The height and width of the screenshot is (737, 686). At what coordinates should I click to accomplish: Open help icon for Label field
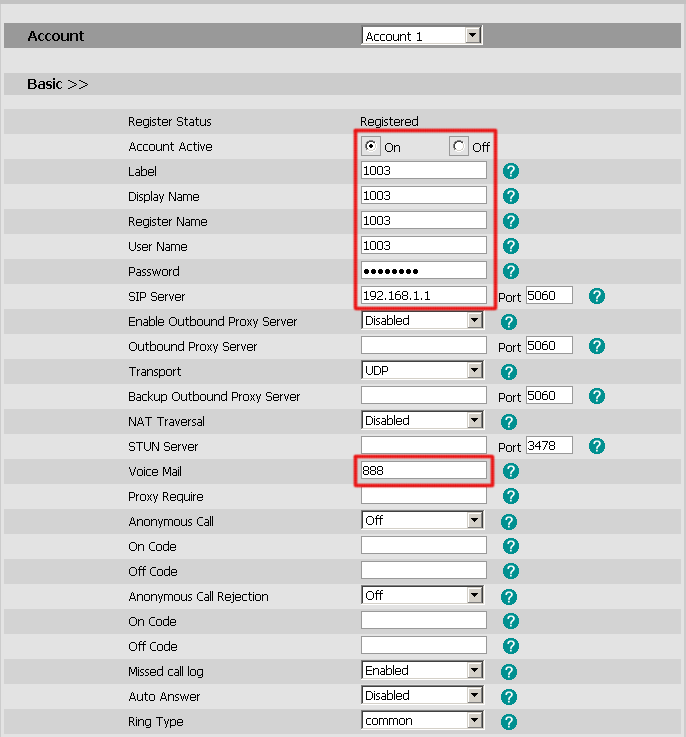pos(511,171)
